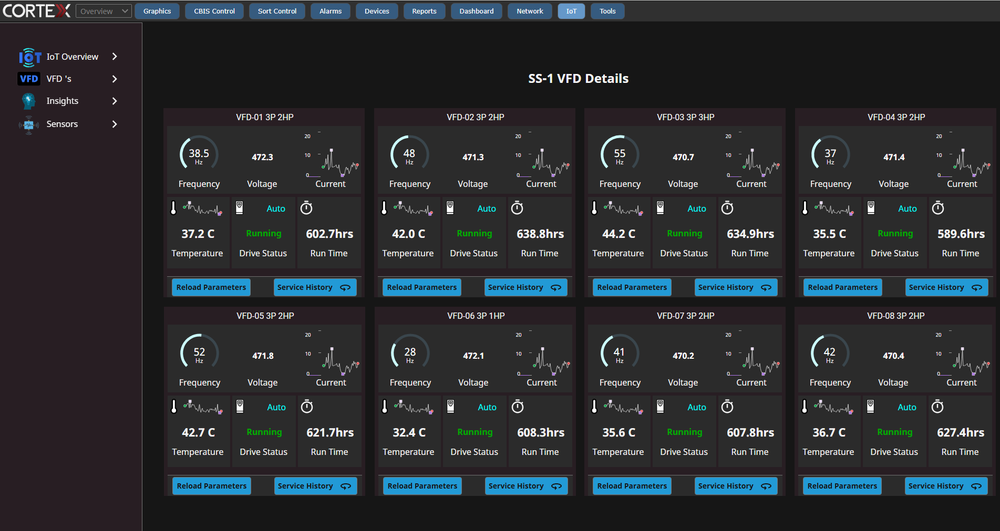Reload Parameters for VFD-01

tap(211, 287)
